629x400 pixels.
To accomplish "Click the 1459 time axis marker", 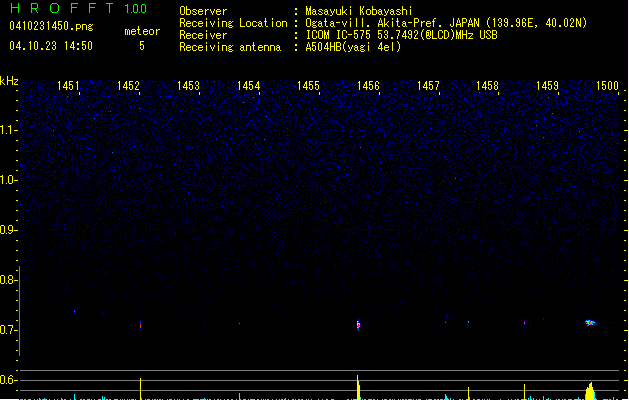I will tap(547, 86).
